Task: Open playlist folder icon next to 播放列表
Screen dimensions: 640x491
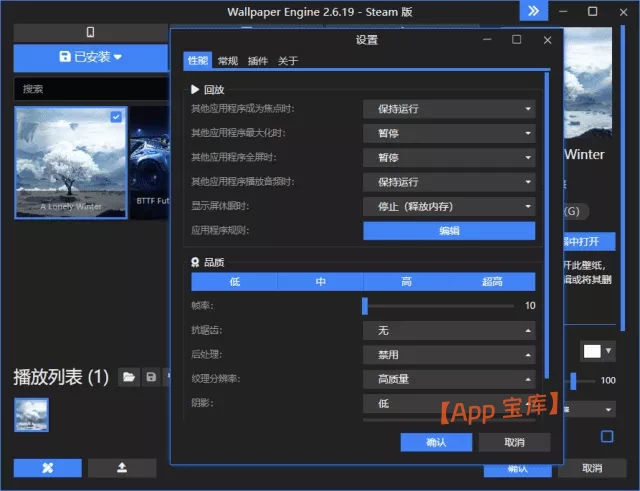Action: click(129, 377)
